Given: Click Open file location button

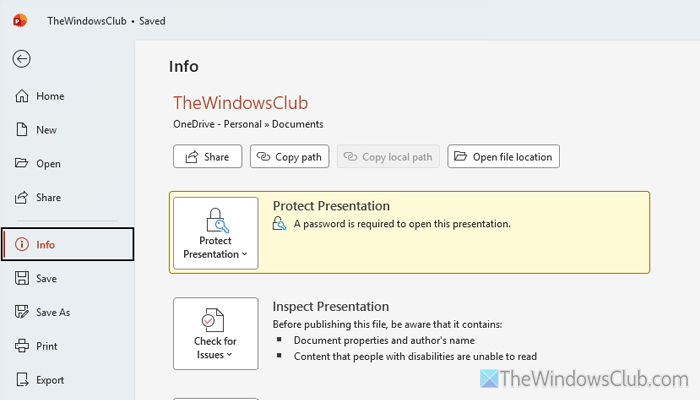Looking at the screenshot, I should tap(503, 157).
